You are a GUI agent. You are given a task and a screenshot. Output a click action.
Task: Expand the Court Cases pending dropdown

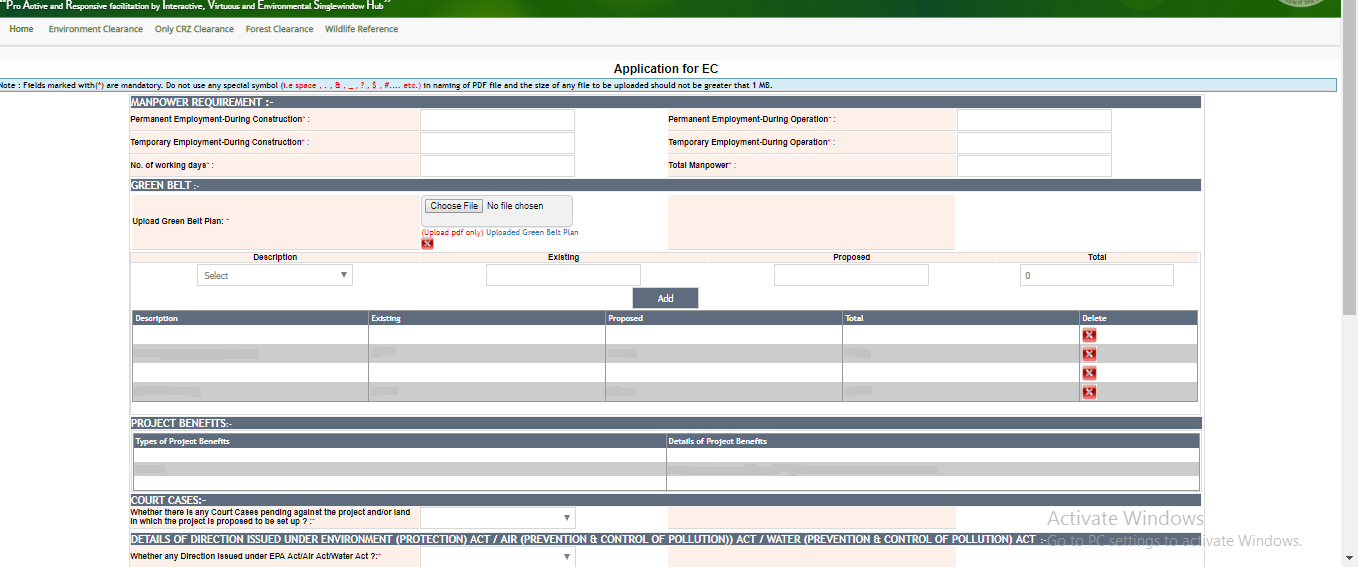pos(497,518)
